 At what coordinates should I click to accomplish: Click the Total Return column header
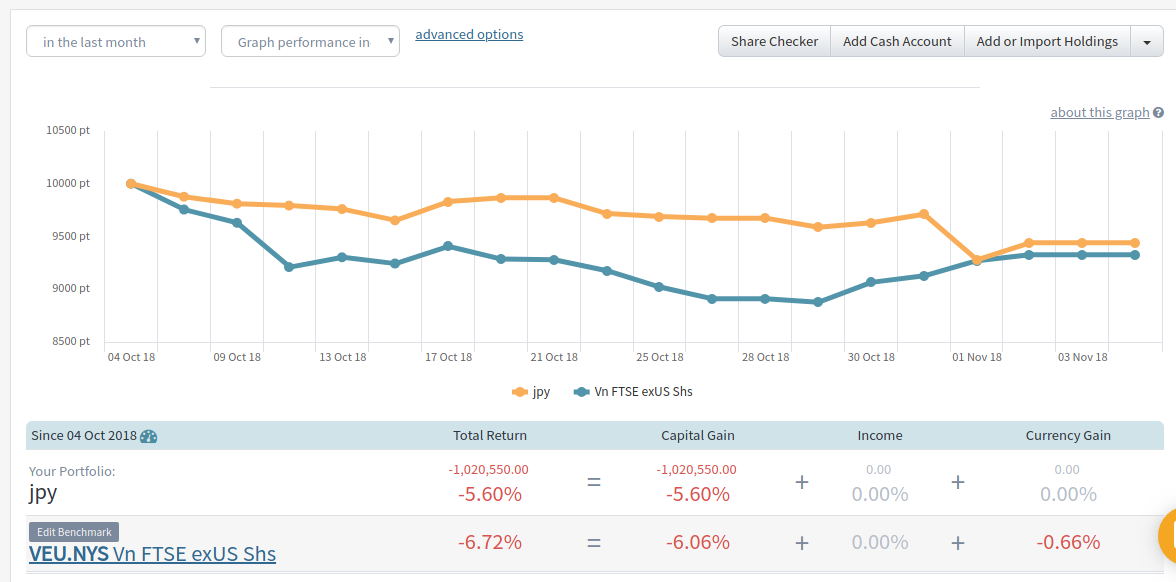pos(489,436)
